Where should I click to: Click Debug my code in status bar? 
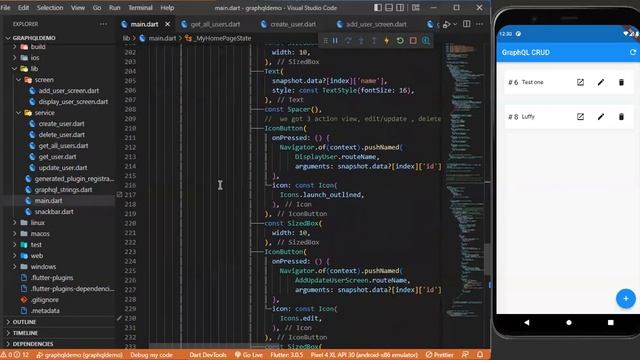click(151, 355)
